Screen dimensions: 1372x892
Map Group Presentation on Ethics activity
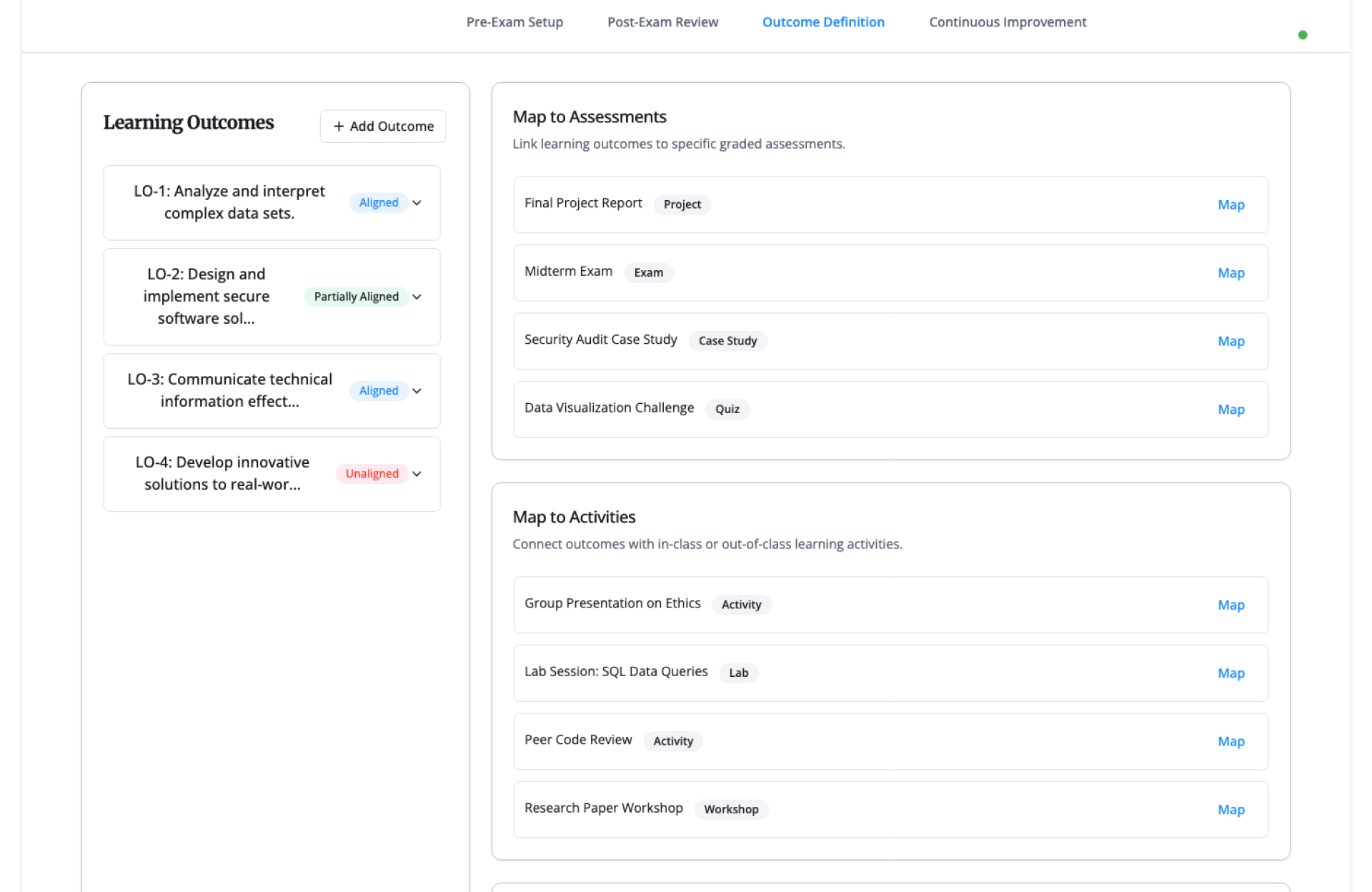pos(1231,605)
